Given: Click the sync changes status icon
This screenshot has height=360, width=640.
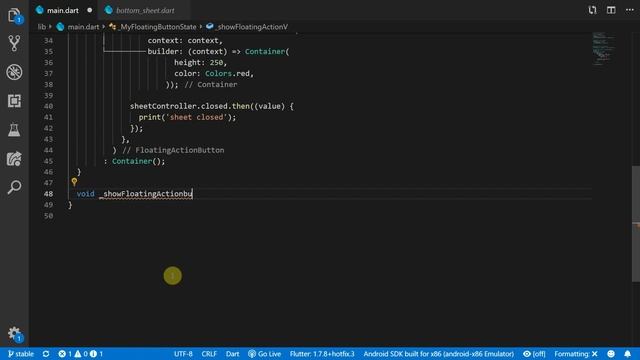Looking at the screenshot, I should [46, 354].
